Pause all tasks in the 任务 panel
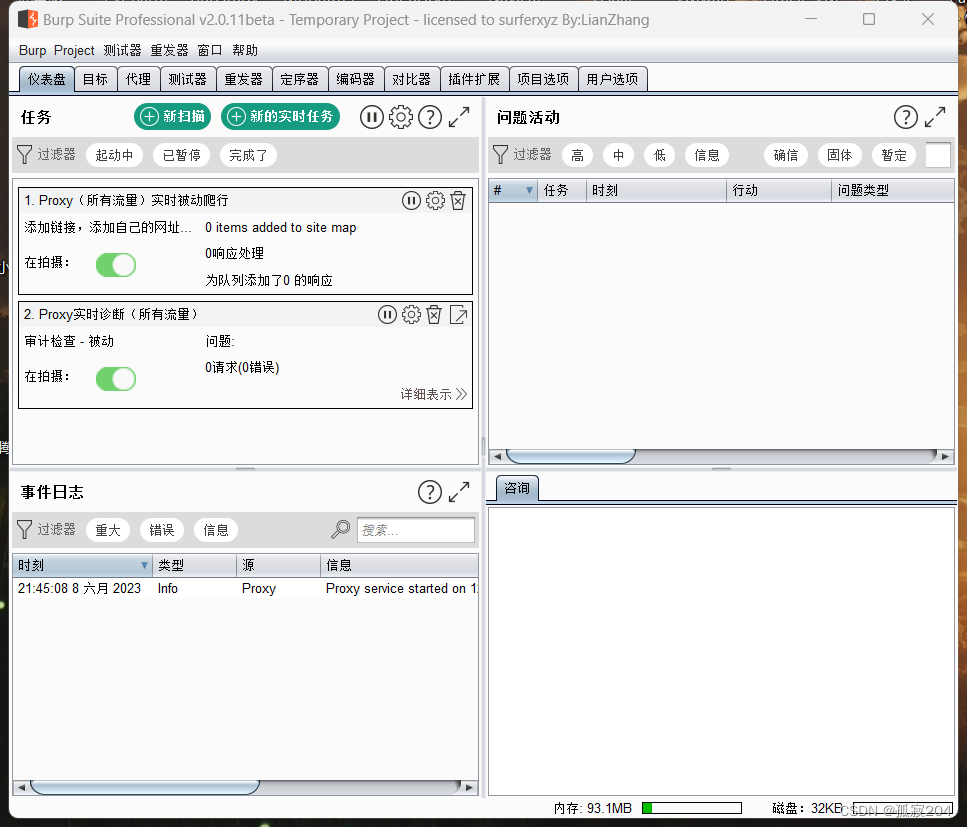967x827 pixels. (371, 117)
